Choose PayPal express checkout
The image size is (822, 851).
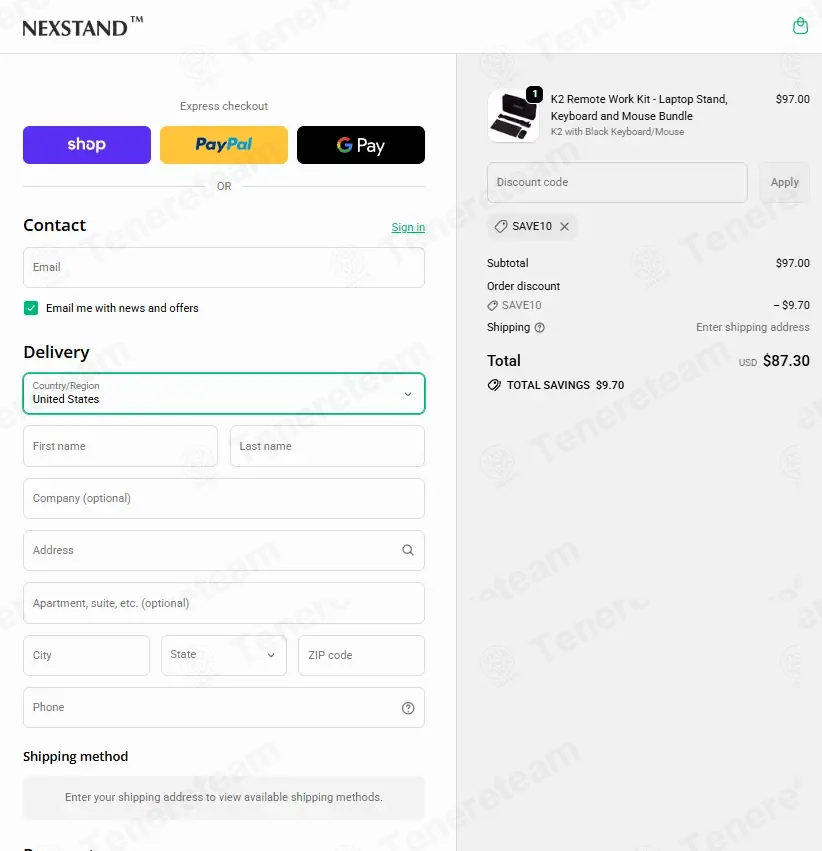[x=224, y=145]
